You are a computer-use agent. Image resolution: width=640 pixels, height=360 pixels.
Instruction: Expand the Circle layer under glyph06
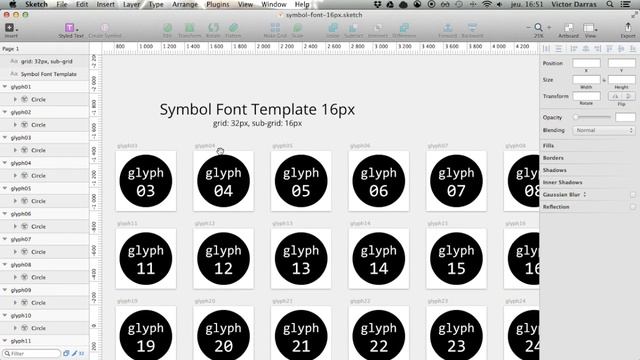pyautogui.click(x=16, y=226)
